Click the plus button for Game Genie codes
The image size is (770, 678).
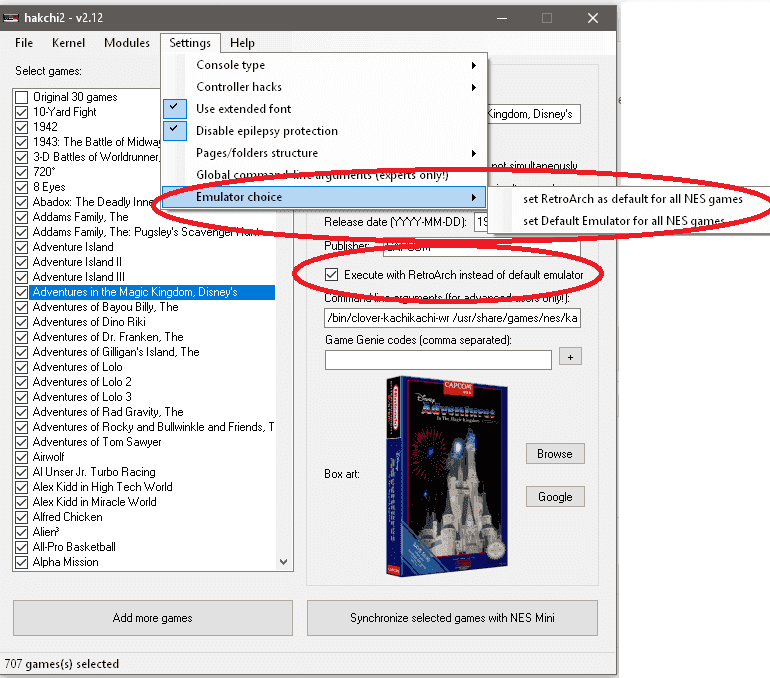click(570, 357)
